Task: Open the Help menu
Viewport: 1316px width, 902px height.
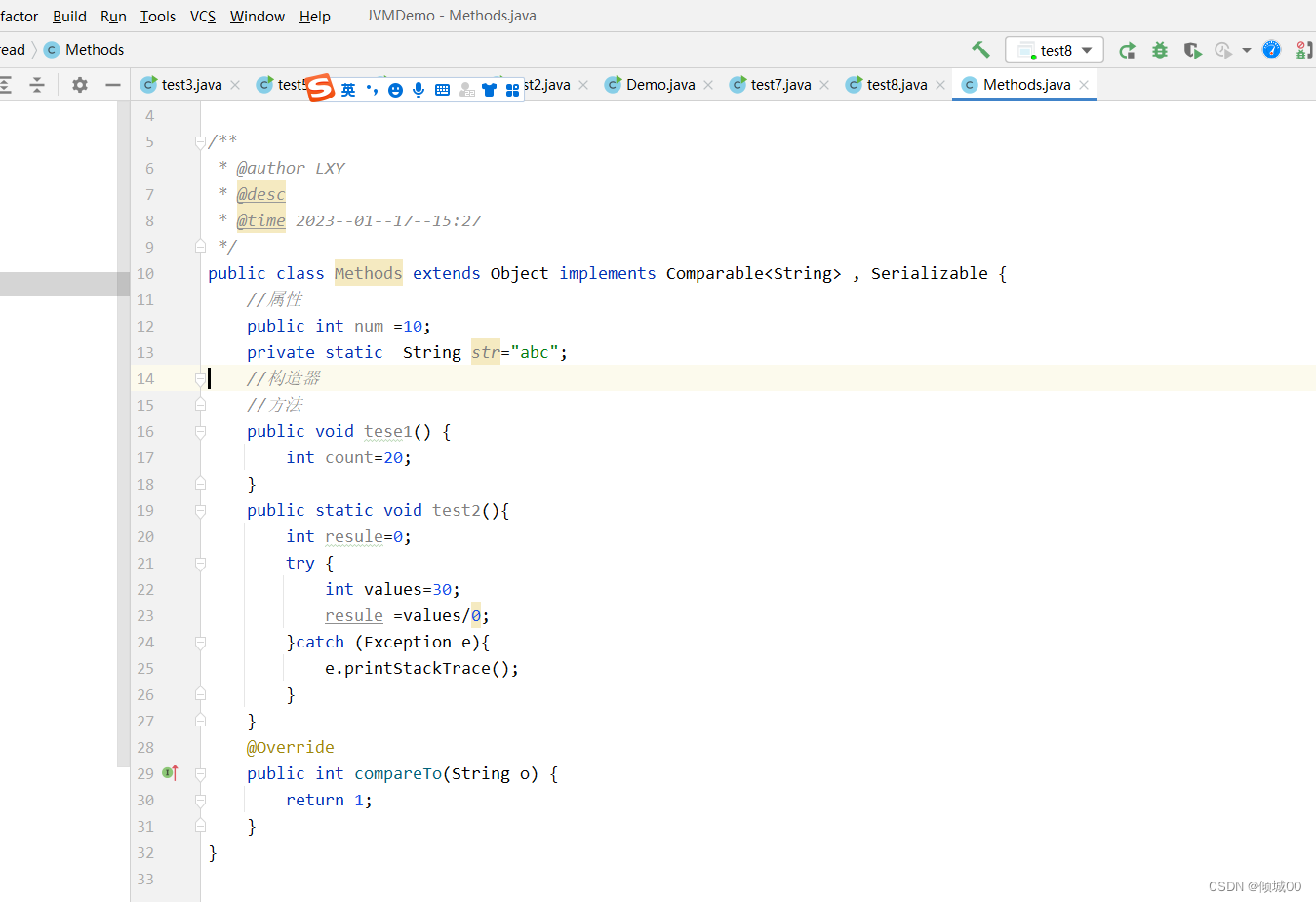Action: coord(315,16)
